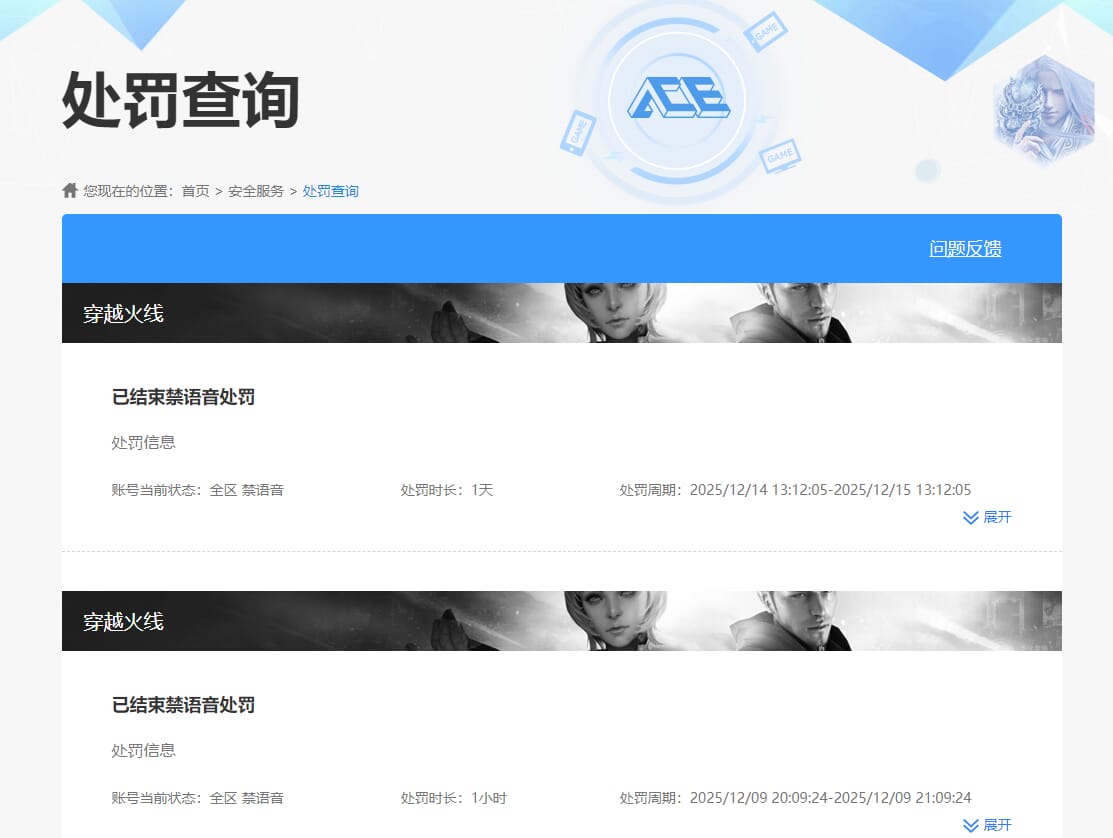Click the period 2025/12/14 13:12:05-2025/12/15 13:12:05
Image resolution: width=1113 pixels, height=838 pixels.
tap(830, 490)
